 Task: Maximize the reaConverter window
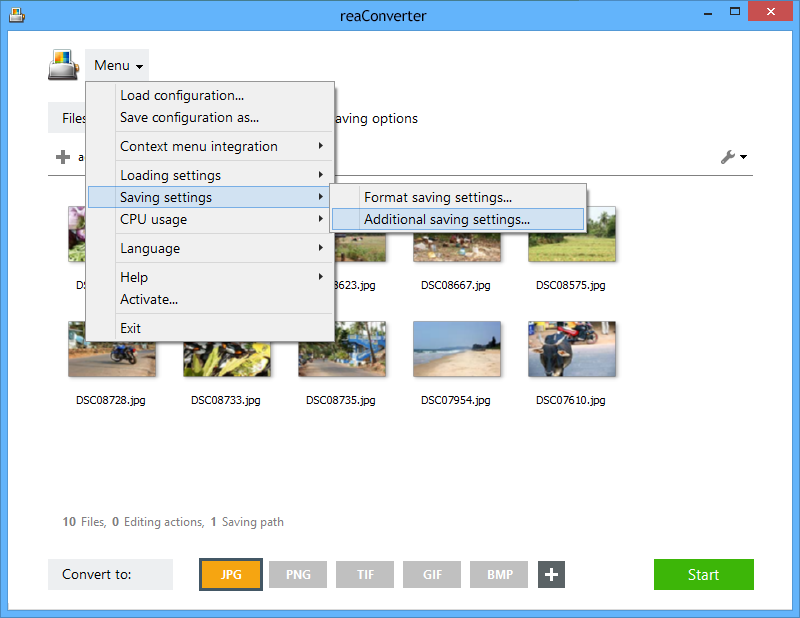pos(735,12)
